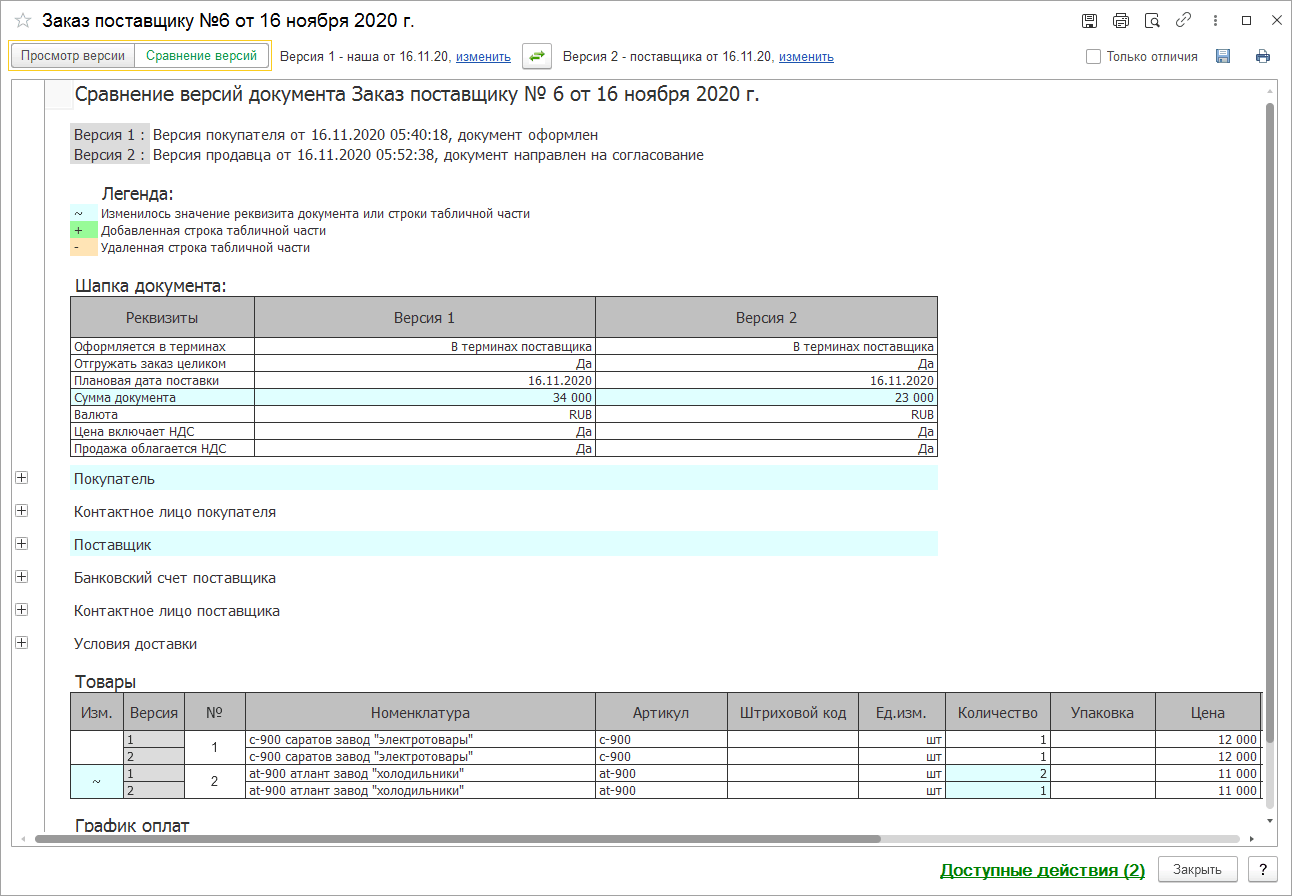Click the 'Количество' column header
The height and width of the screenshot is (896, 1292).
point(997,713)
